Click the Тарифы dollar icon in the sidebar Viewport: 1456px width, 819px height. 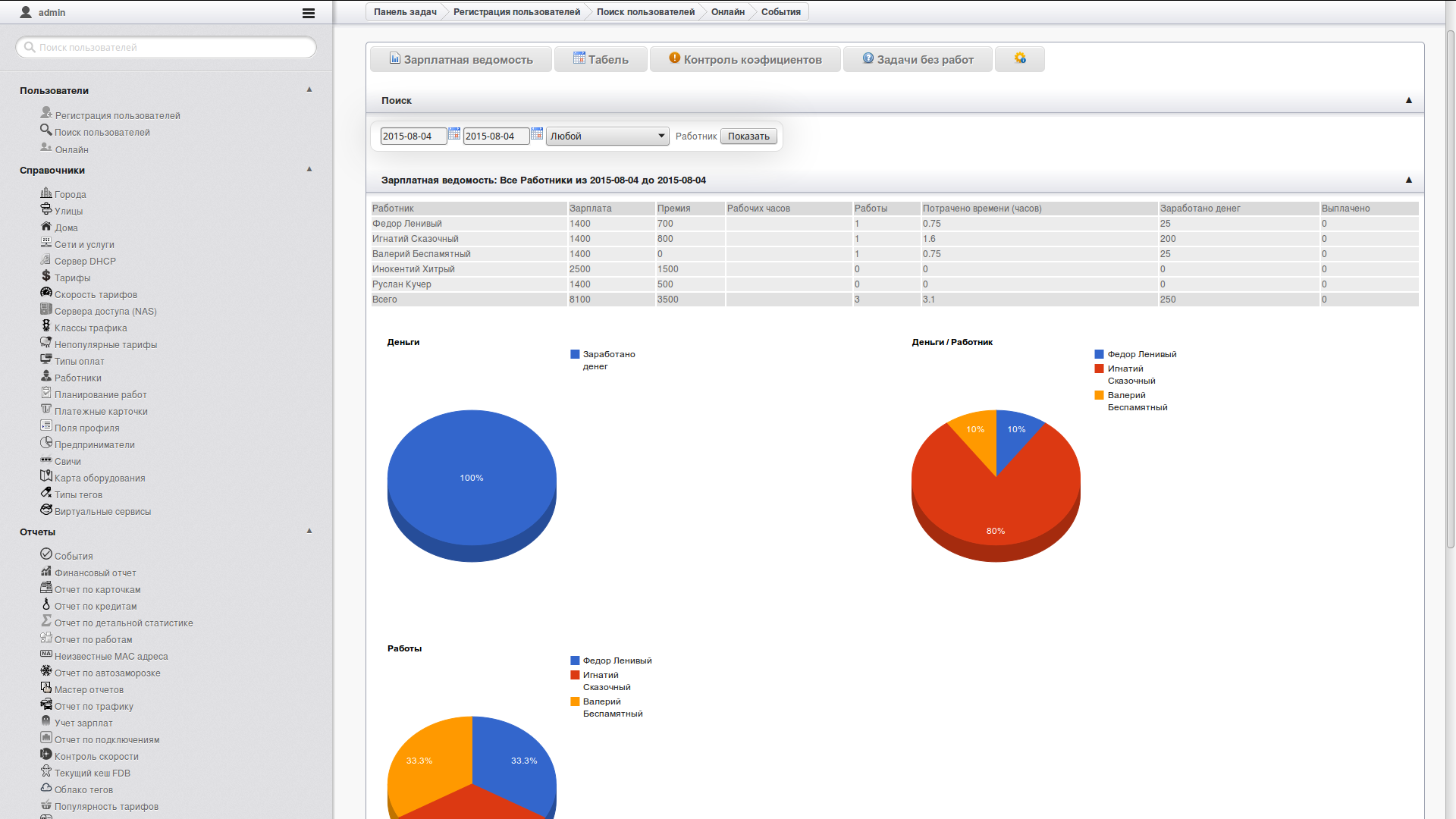point(46,277)
